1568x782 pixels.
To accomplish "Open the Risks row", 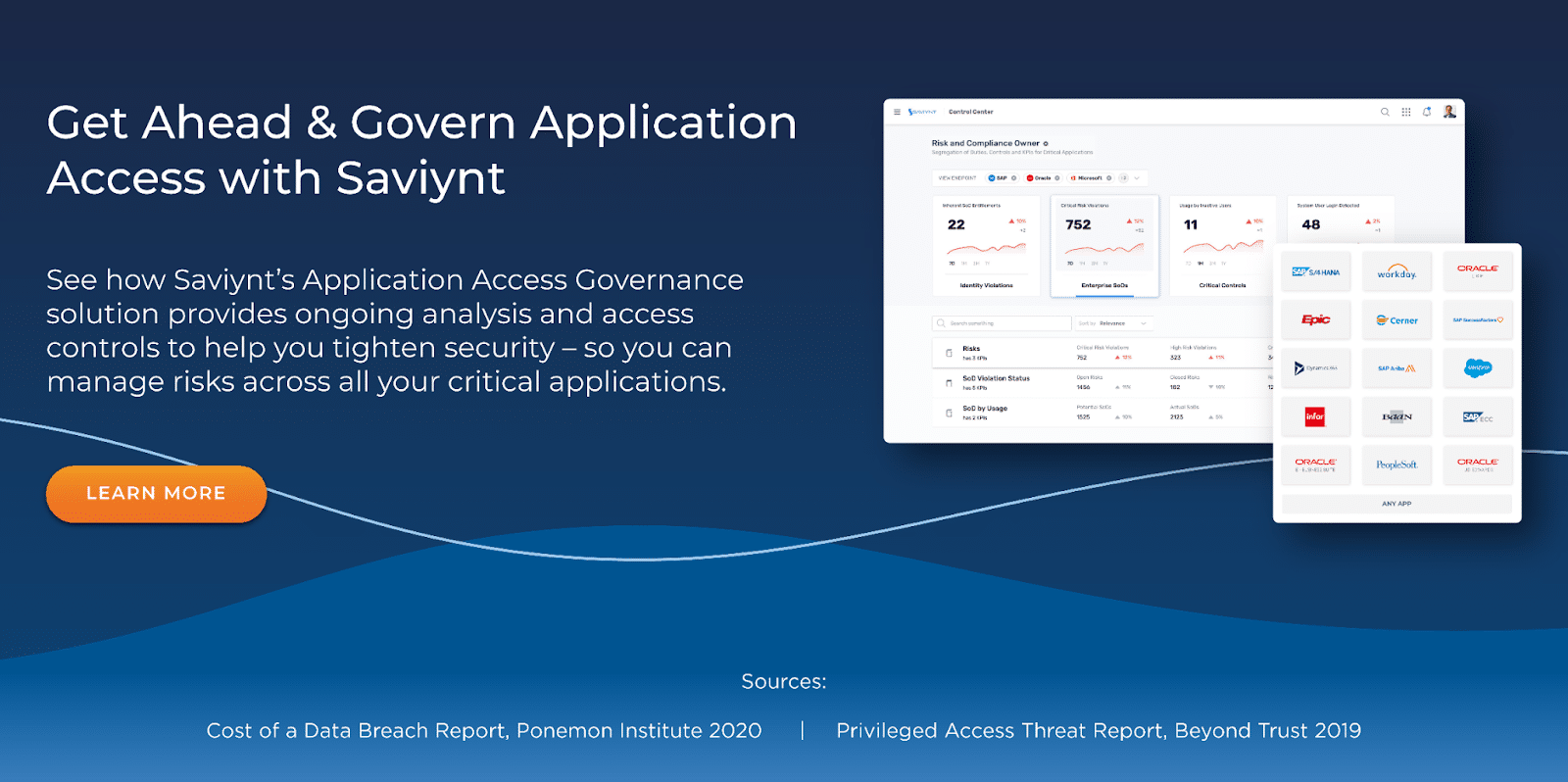I will point(1102,353).
